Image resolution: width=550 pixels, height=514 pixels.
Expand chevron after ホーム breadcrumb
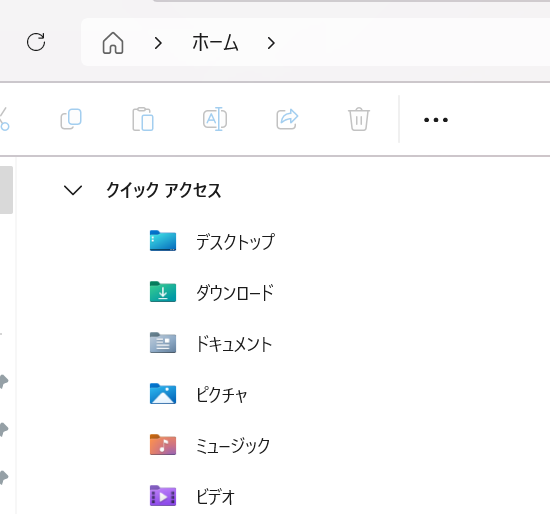pos(271,43)
